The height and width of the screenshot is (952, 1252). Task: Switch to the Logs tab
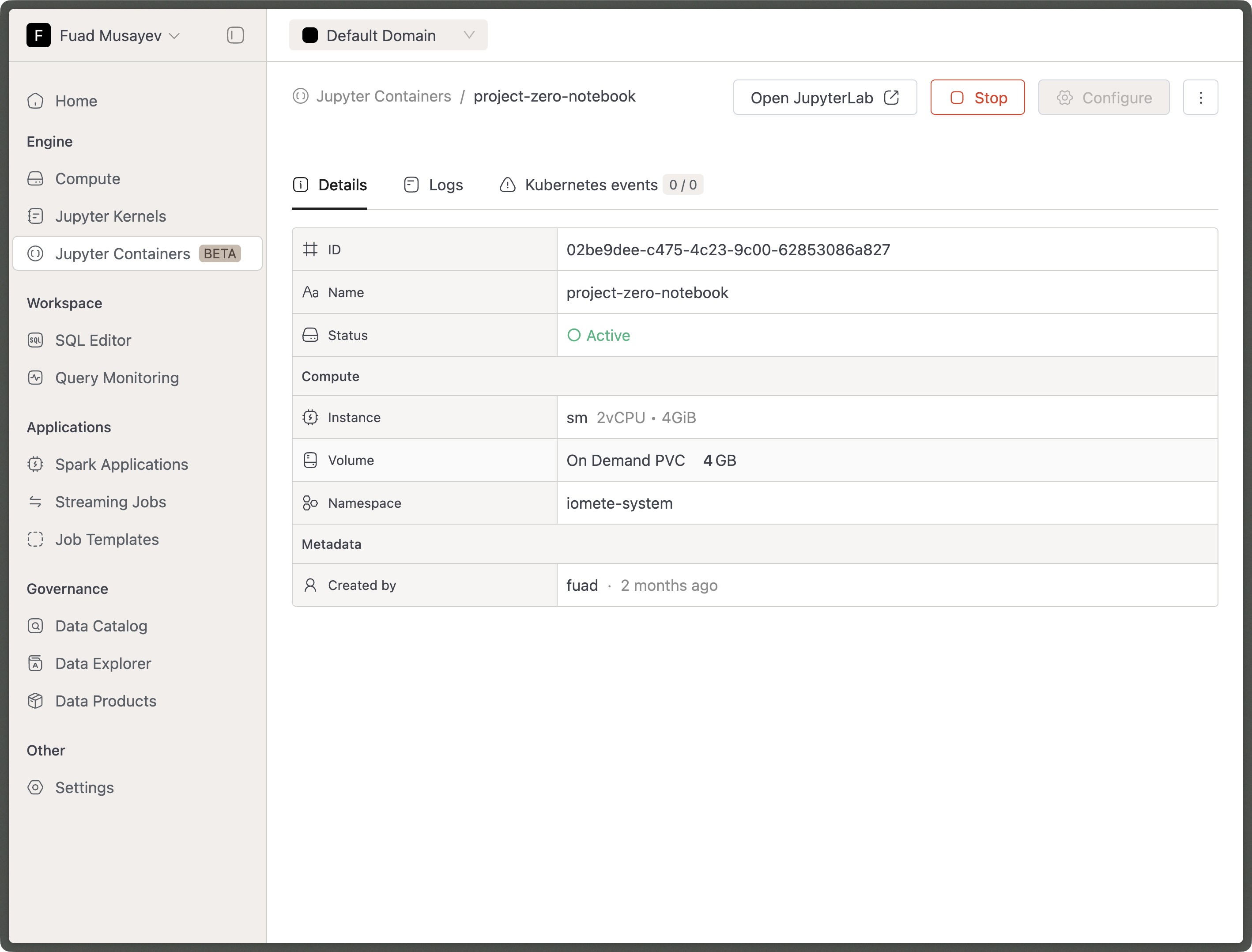(434, 185)
